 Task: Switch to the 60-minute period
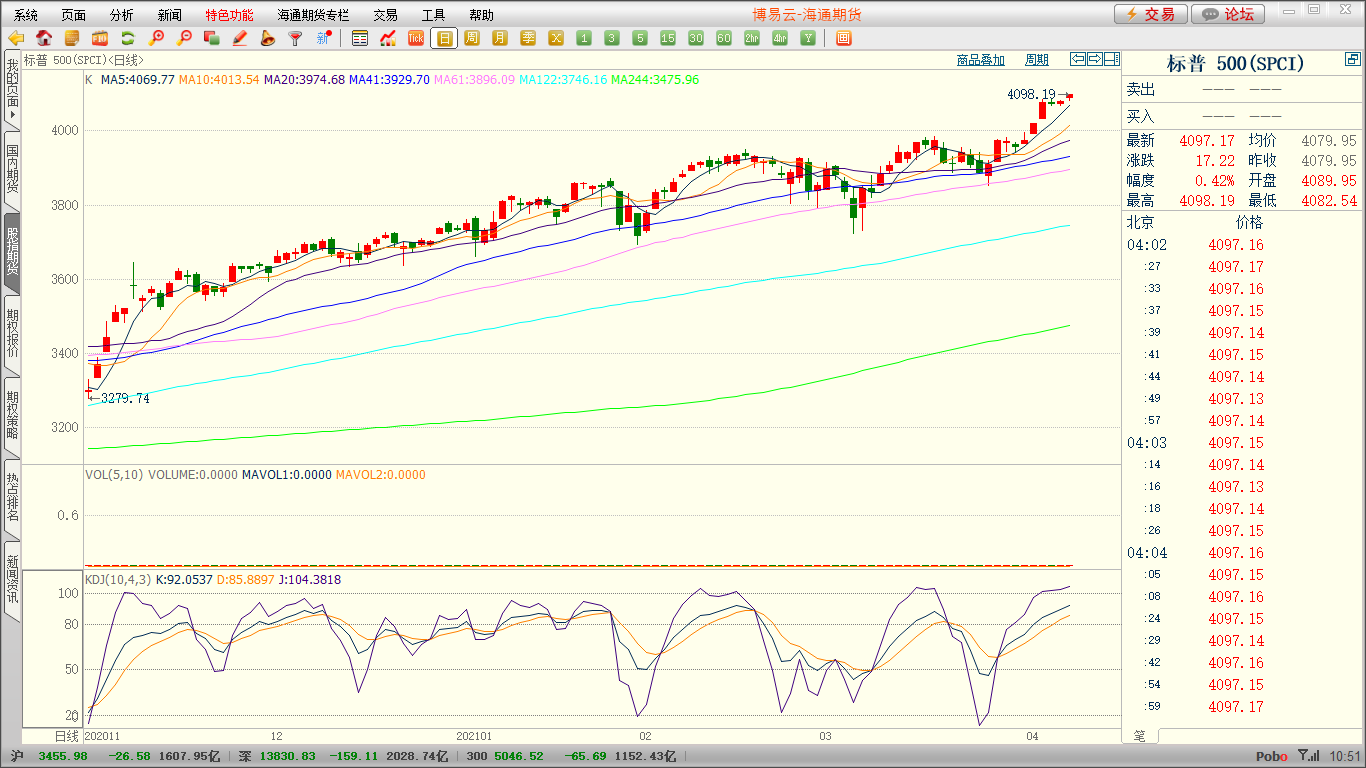[x=724, y=38]
